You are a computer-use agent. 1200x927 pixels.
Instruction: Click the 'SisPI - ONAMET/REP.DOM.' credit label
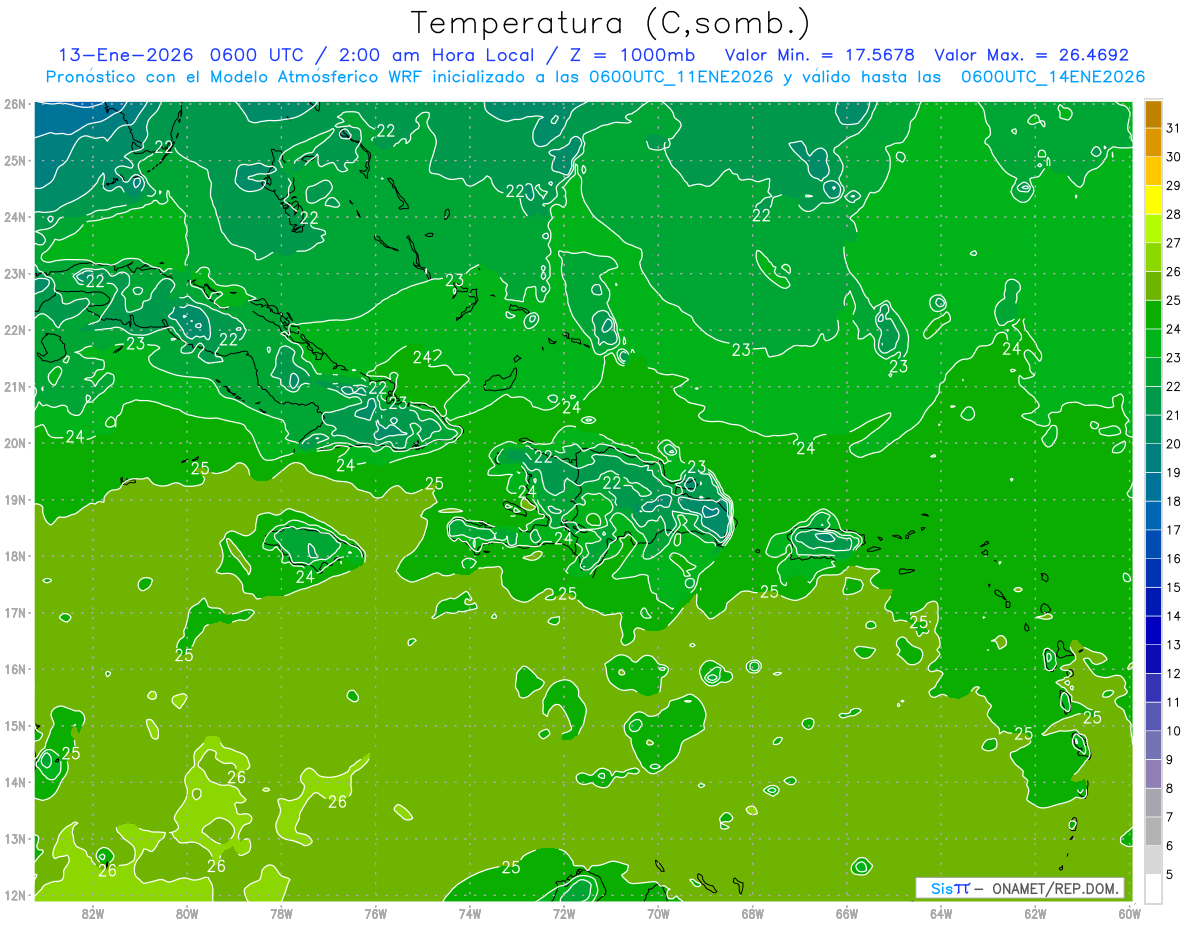[x=1019, y=888]
